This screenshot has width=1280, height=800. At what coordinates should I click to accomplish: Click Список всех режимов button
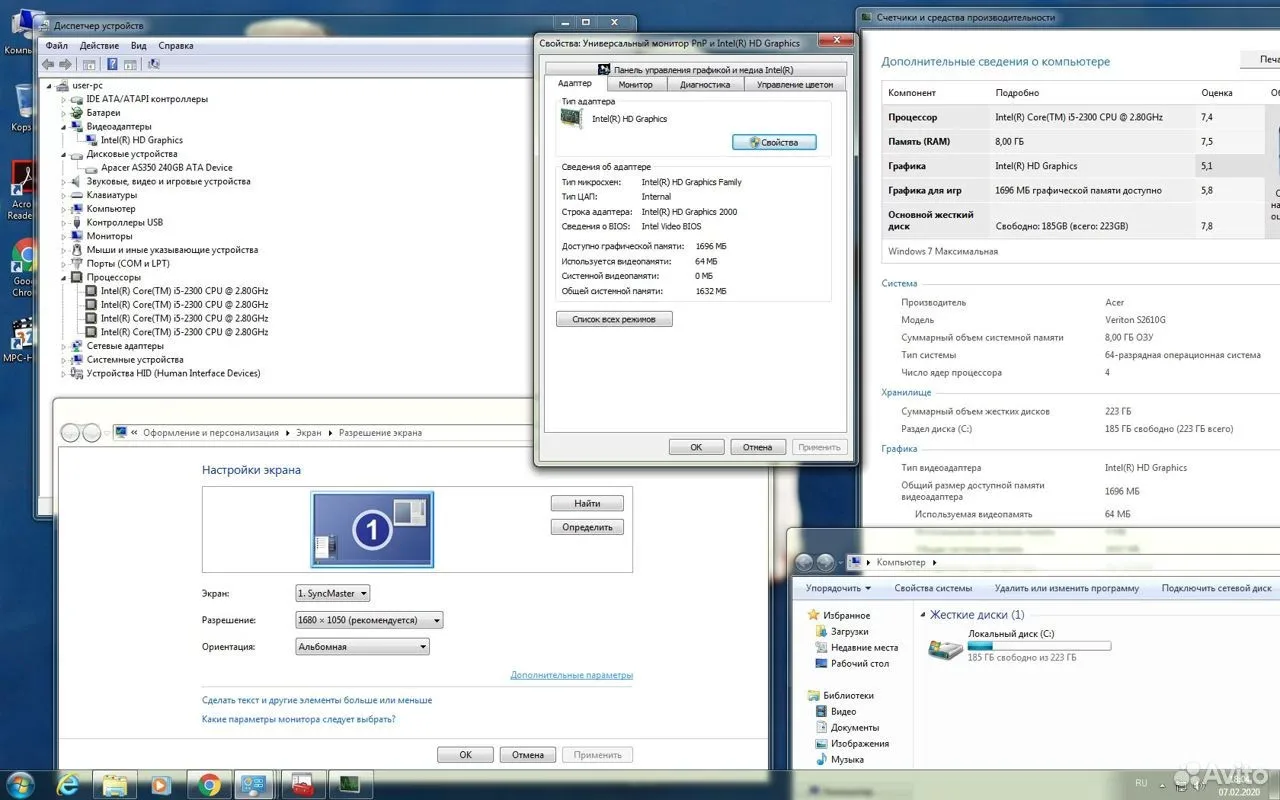tap(614, 319)
